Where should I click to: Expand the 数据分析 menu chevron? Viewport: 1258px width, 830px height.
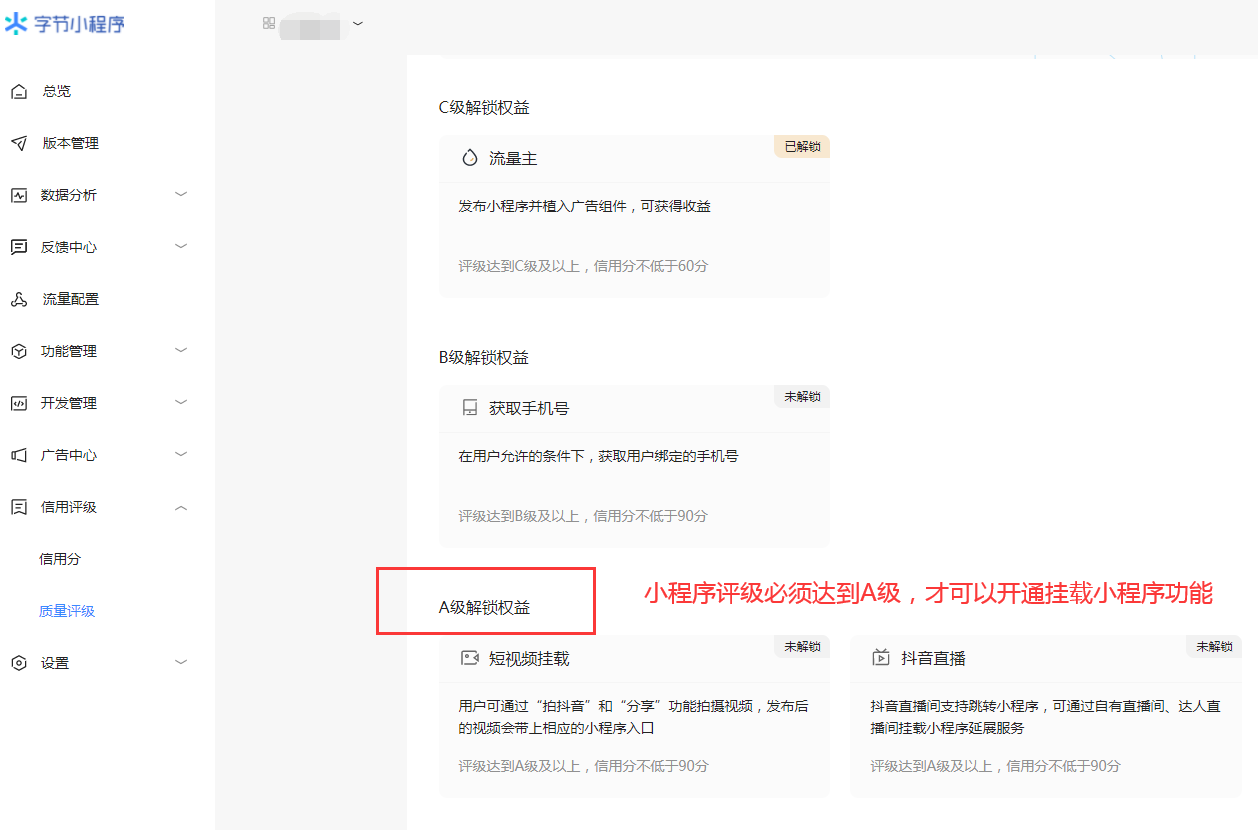pos(181,194)
